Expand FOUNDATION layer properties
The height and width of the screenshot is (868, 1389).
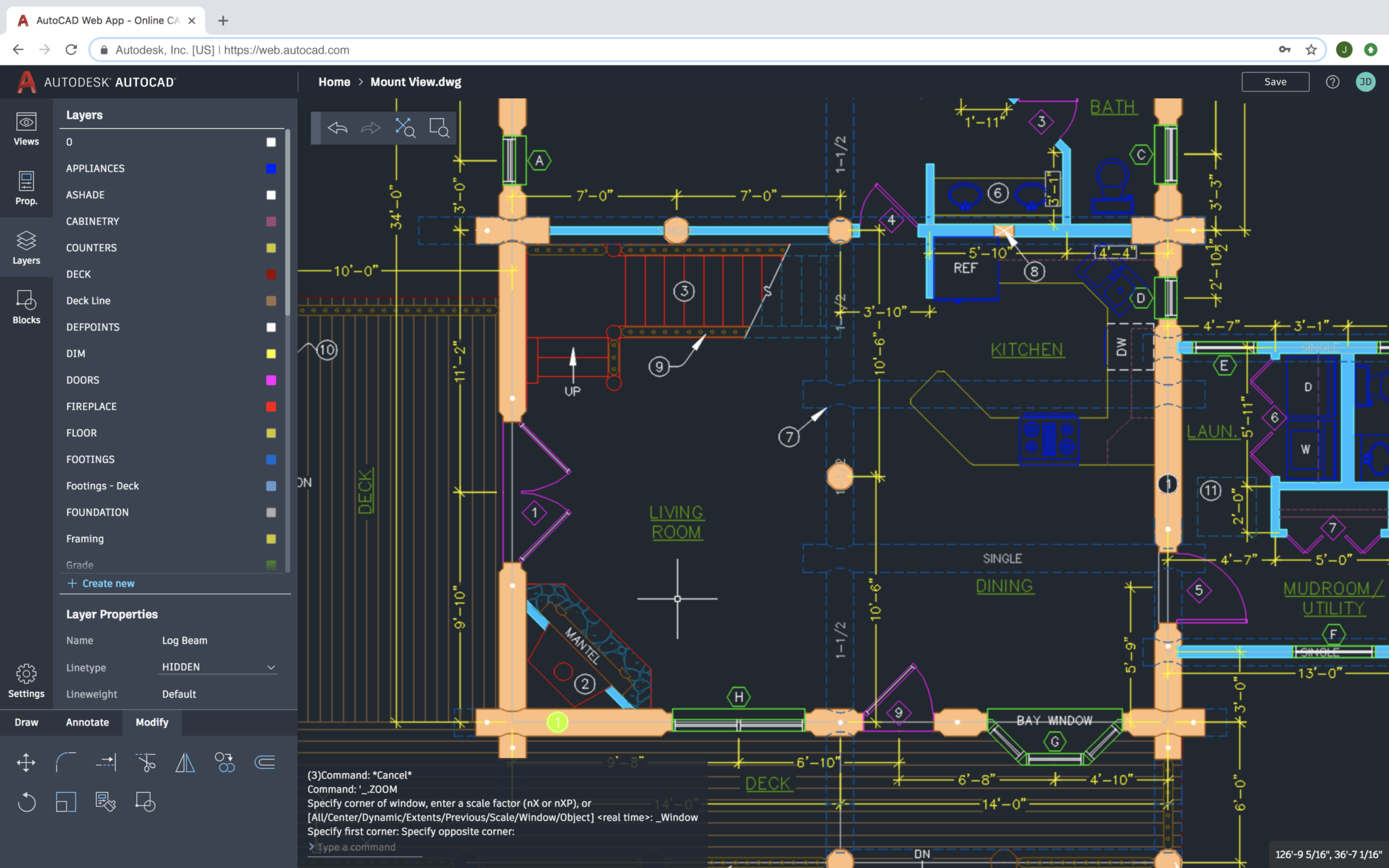pos(97,511)
